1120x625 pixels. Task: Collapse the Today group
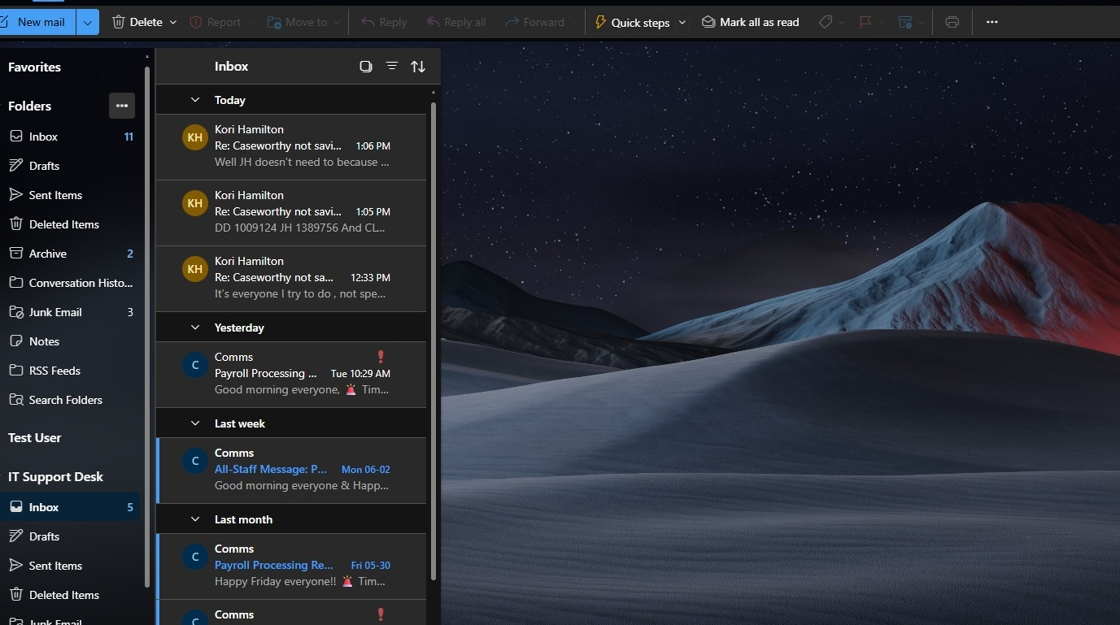click(195, 100)
